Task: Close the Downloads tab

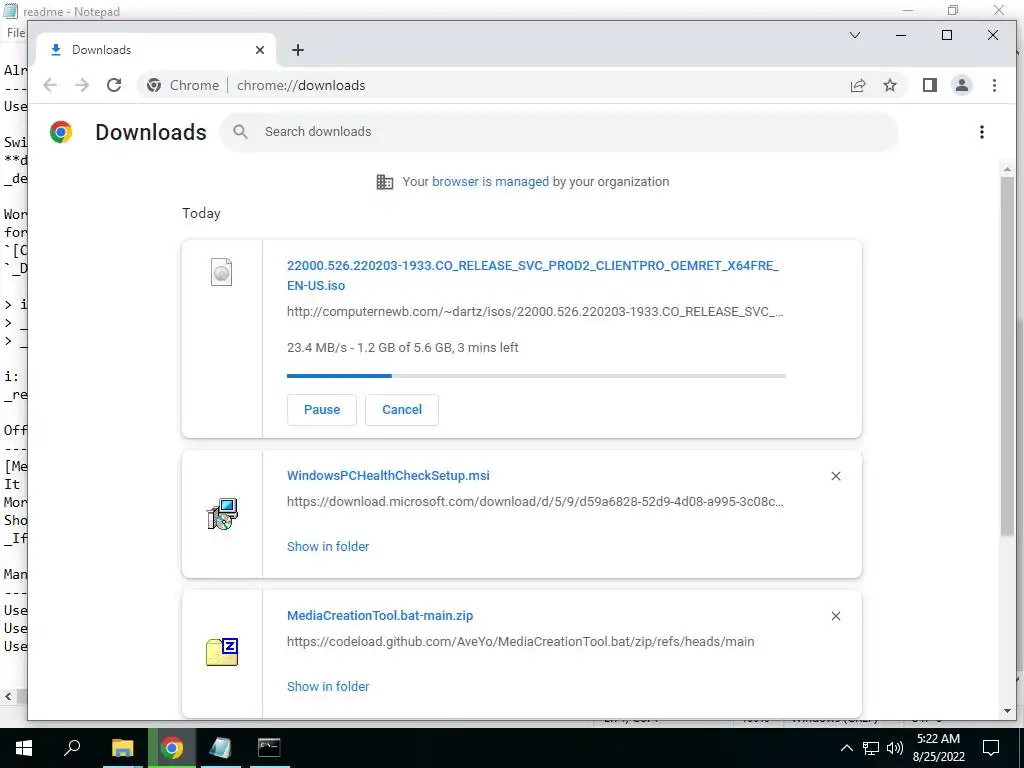Action: [x=260, y=50]
